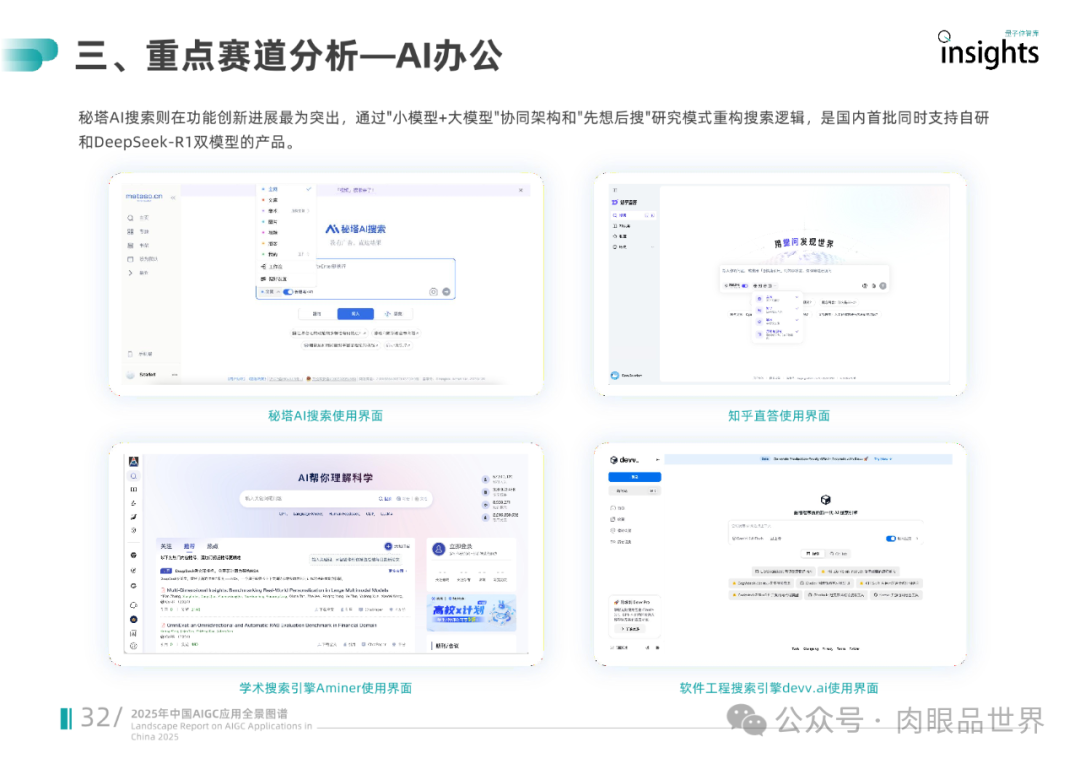Select the last checked option in 知乎直答 dropdown list
The height and width of the screenshot is (764, 1080).
click(x=778, y=333)
